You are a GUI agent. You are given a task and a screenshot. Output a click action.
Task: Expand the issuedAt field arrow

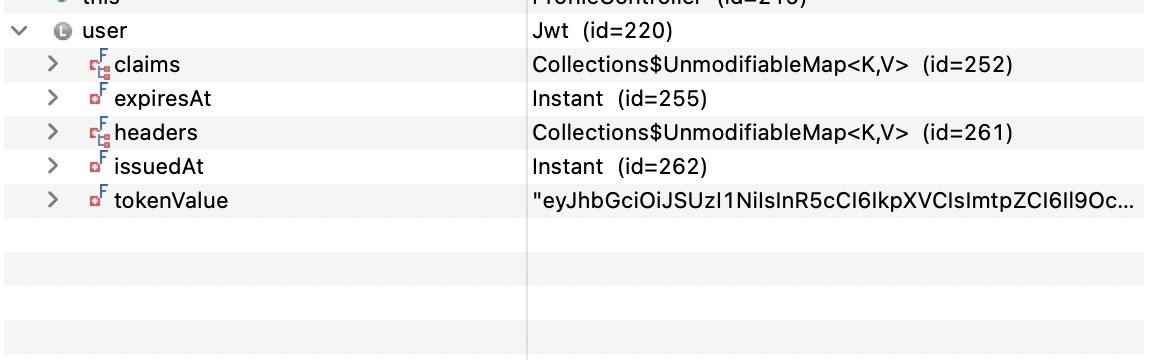tap(53, 166)
